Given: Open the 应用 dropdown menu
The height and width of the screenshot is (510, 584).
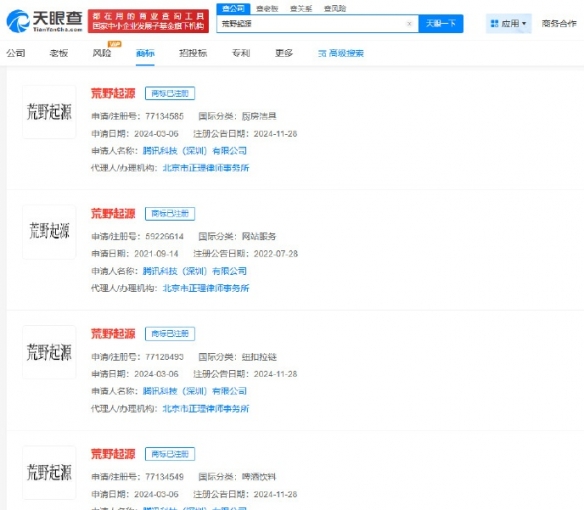Looking at the screenshot, I should coord(508,23).
